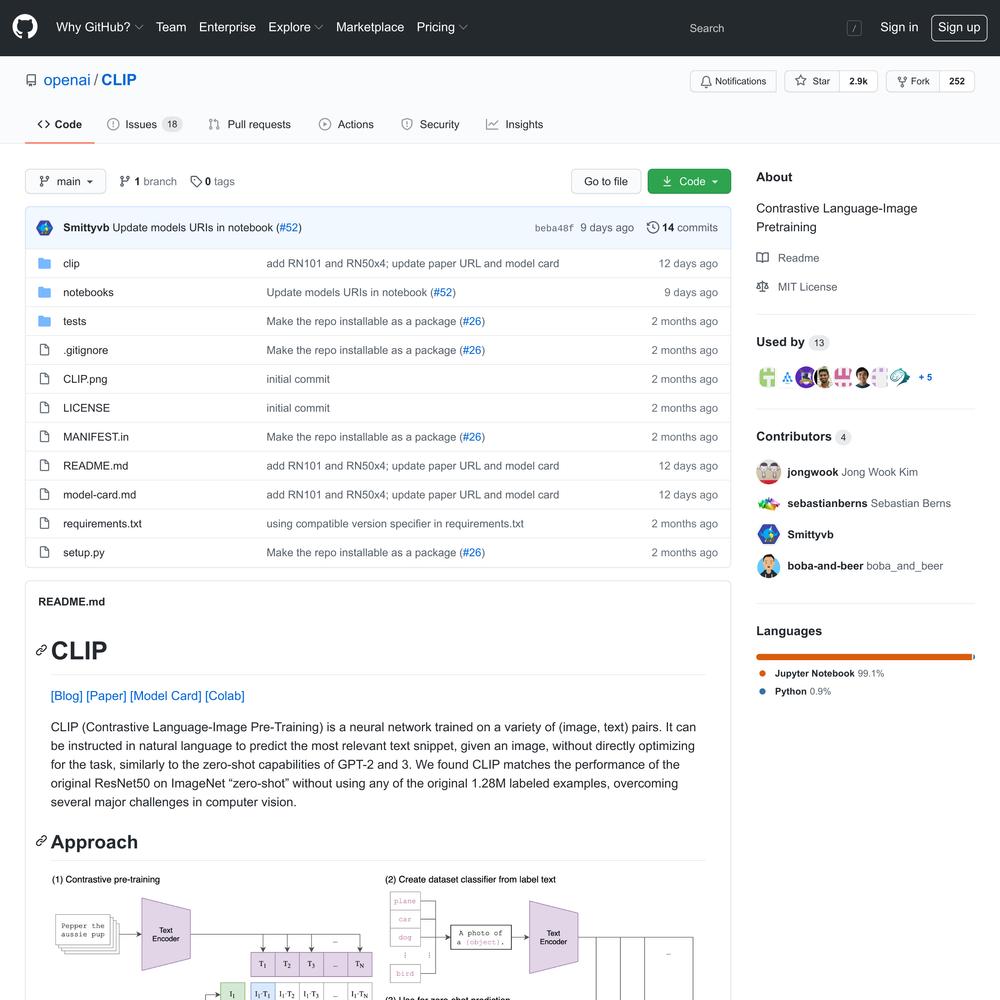The width and height of the screenshot is (1000, 1000).
Task: Click the Sign in link
Action: coord(899,27)
